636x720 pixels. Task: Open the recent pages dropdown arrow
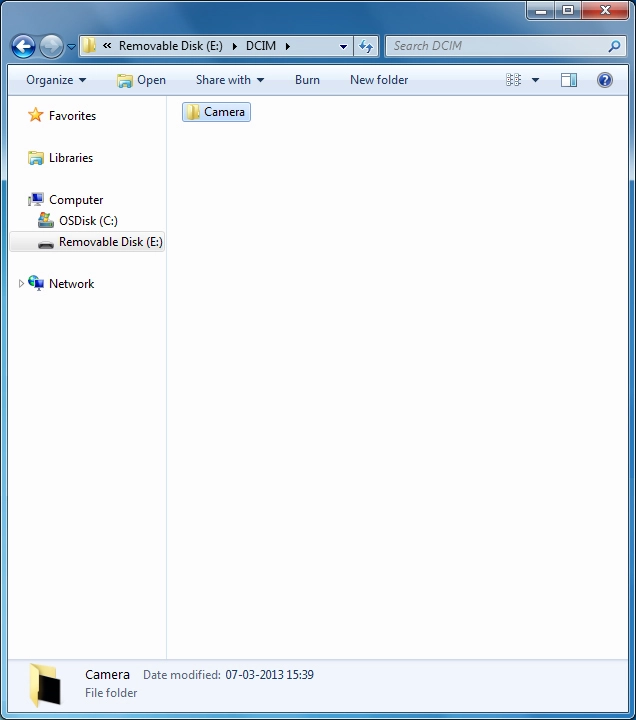[72, 47]
